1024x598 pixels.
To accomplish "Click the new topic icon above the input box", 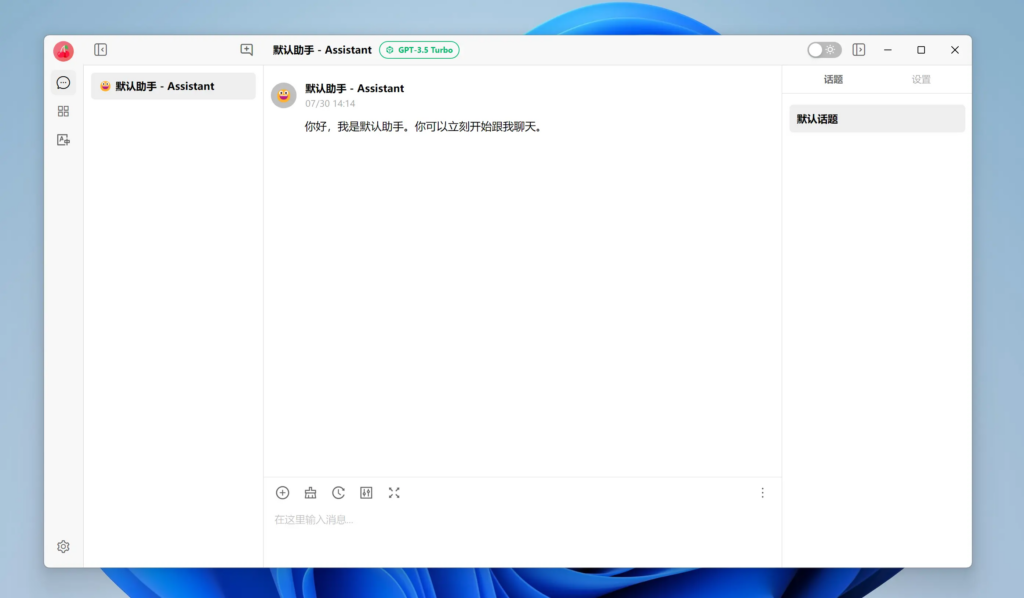I will pos(282,493).
